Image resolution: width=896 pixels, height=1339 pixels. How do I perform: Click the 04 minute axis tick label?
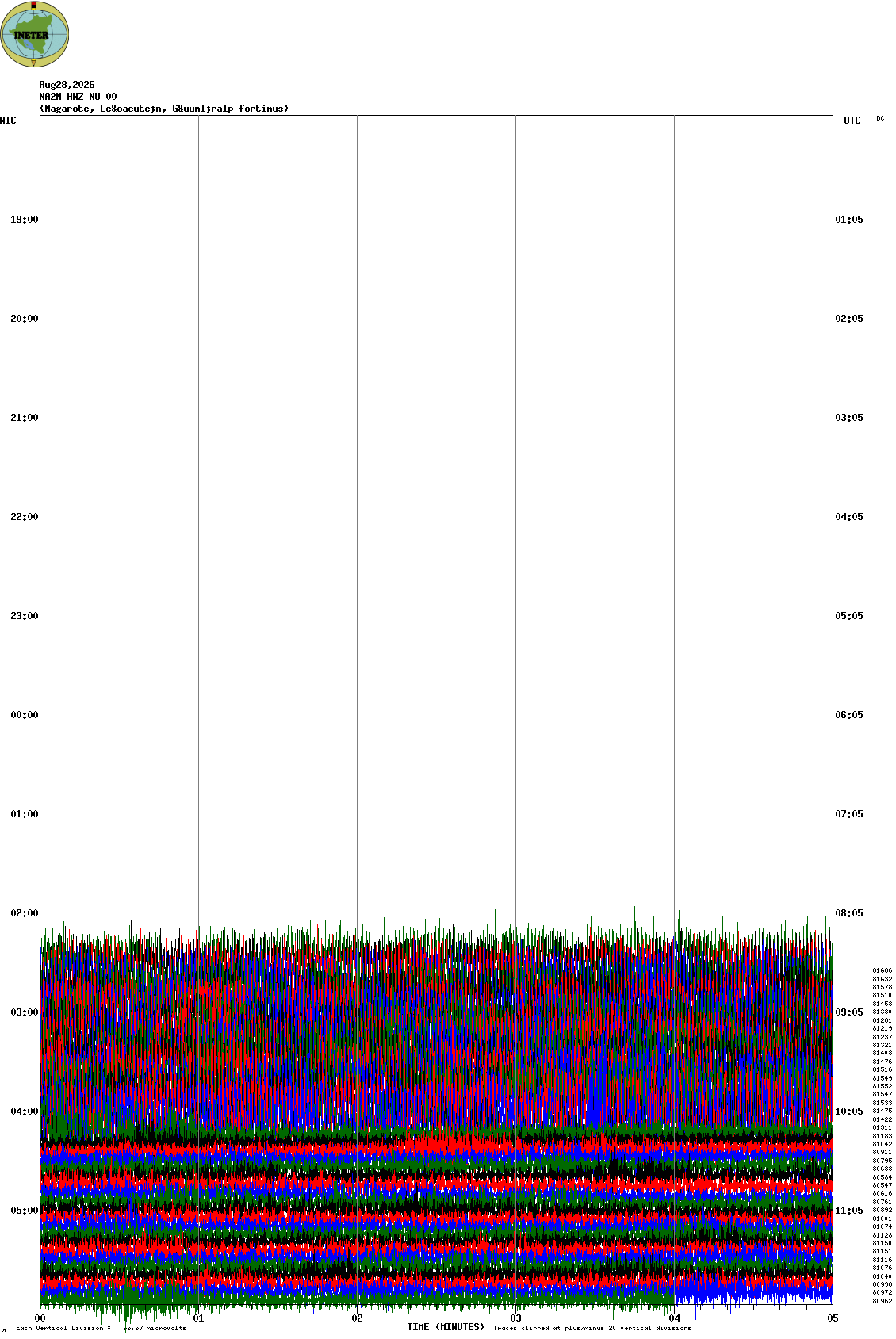[675, 1318]
